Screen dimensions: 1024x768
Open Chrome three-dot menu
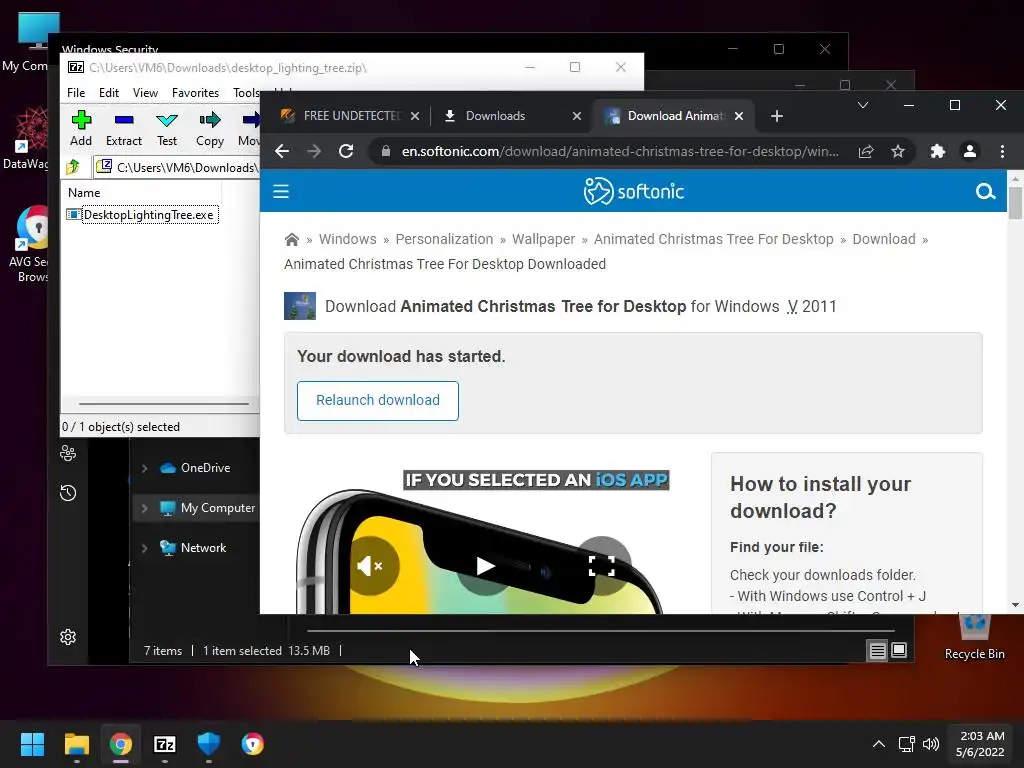pos(1002,152)
